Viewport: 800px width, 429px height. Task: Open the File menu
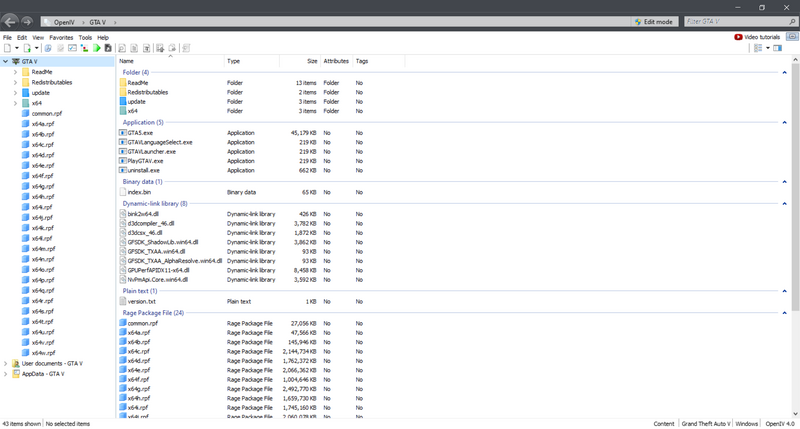[x=7, y=37]
